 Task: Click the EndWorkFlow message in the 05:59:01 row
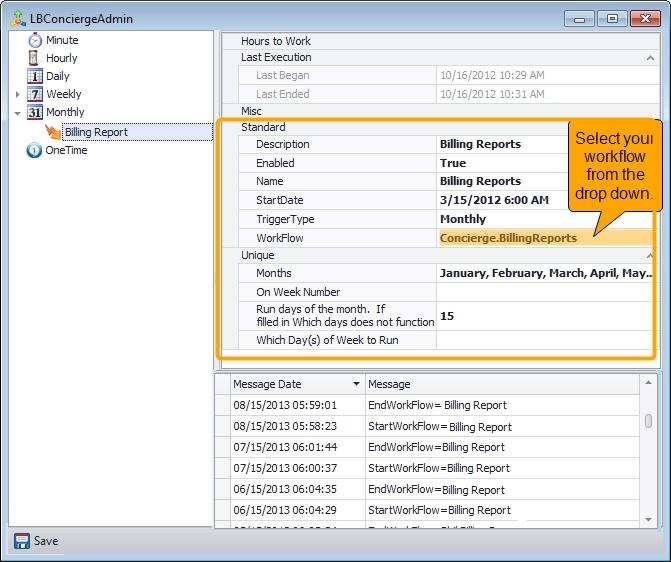tap(437, 405)
